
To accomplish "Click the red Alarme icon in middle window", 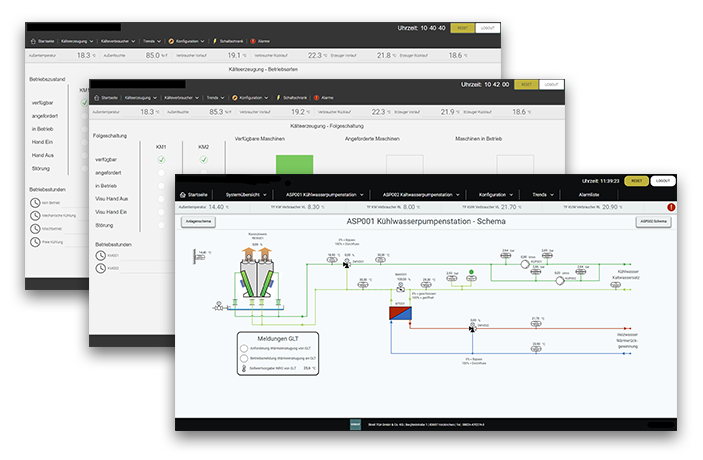I will pyautogui.click(x=316, y=97).
